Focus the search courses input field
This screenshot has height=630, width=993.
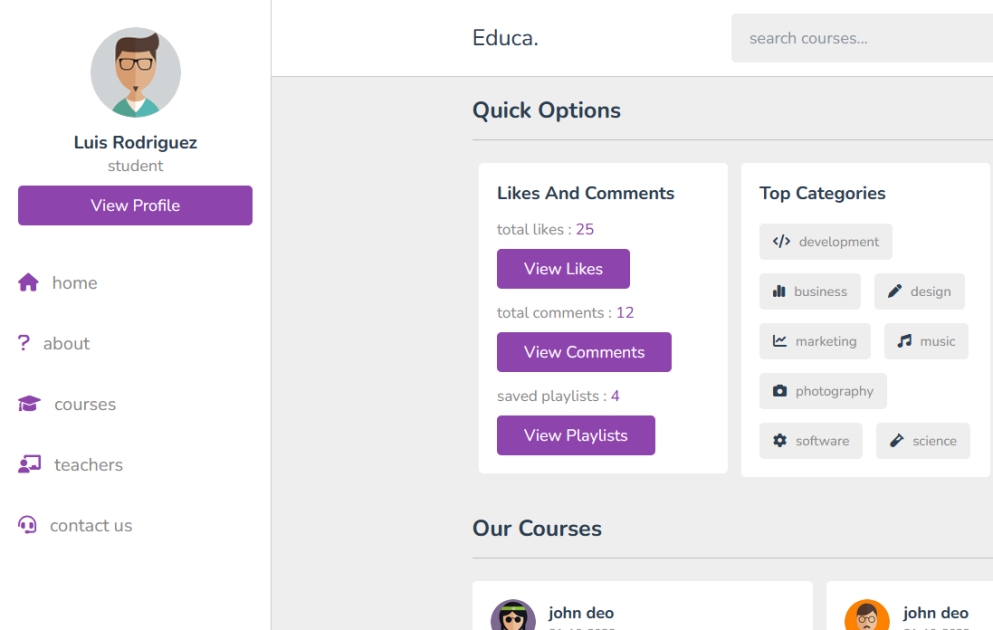[x=862, y=38]
